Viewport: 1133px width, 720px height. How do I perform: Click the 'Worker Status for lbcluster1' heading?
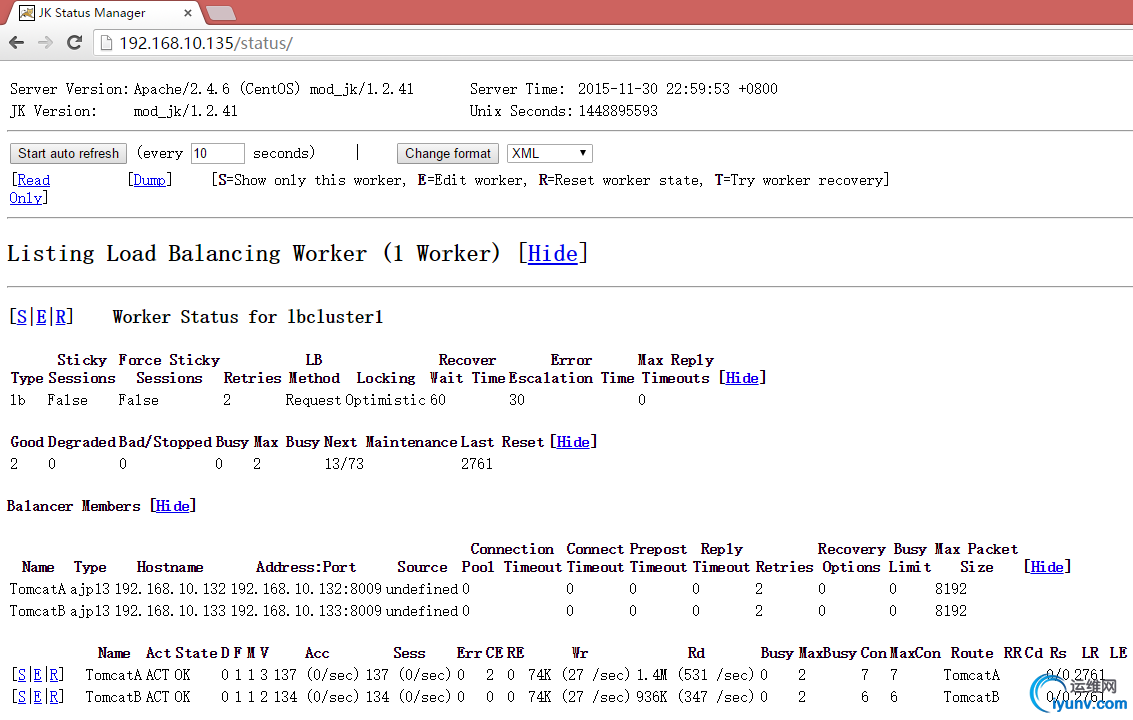[248, 317]
